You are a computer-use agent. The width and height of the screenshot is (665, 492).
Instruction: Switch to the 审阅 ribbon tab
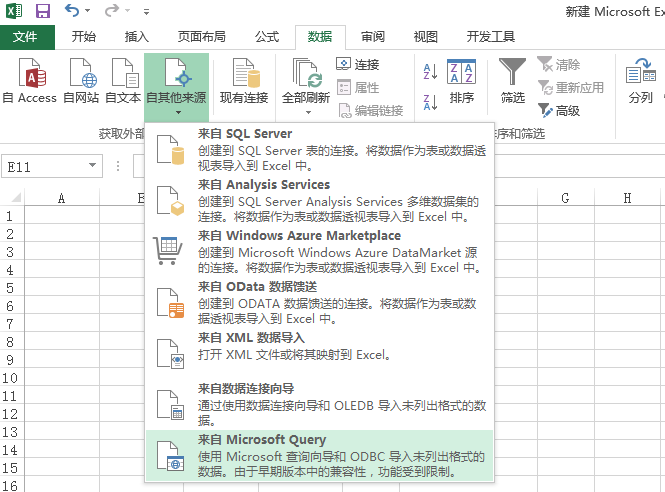click(x=372, y=37)
